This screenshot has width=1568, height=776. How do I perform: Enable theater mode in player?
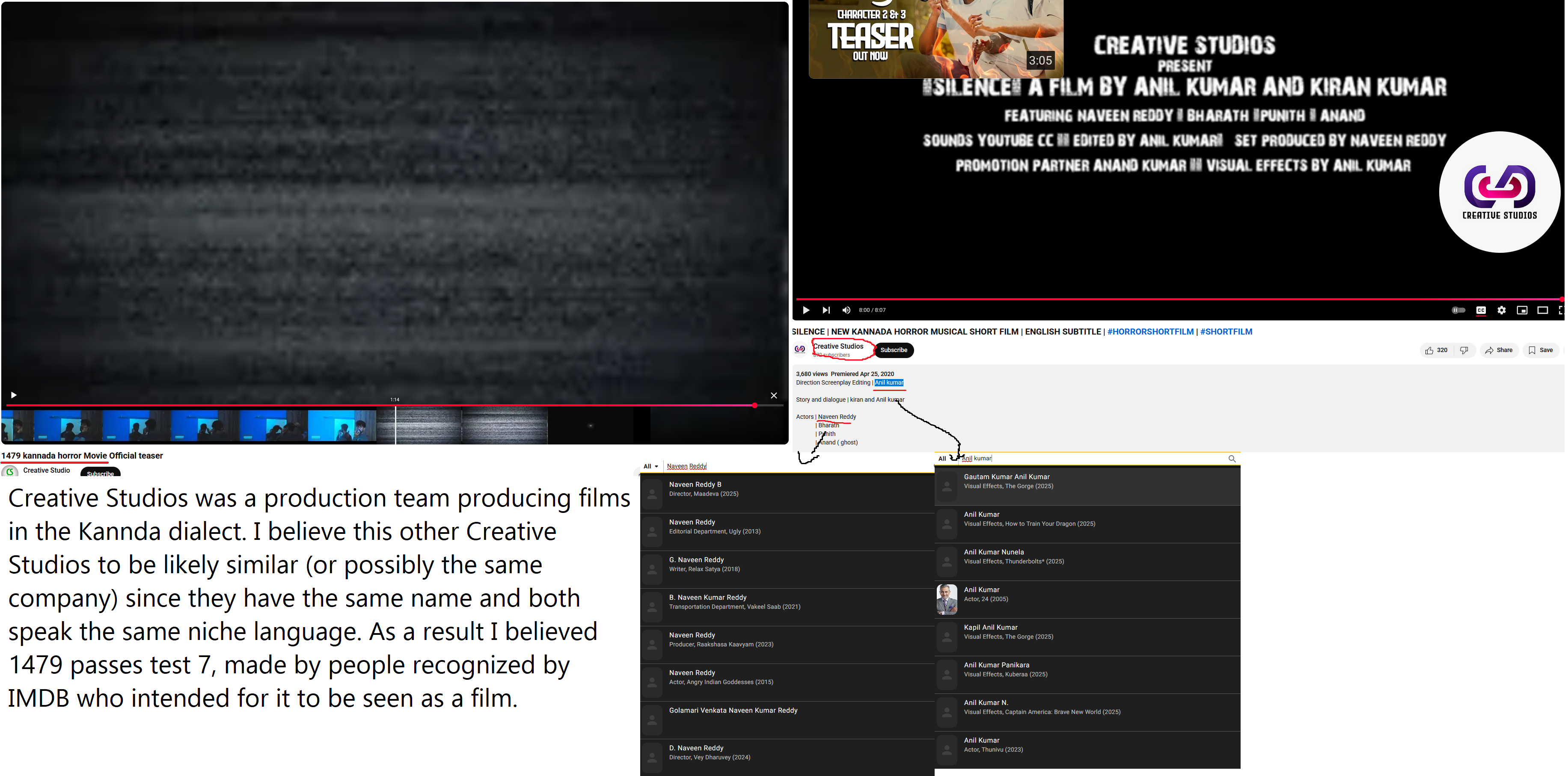pos(1542,311)
